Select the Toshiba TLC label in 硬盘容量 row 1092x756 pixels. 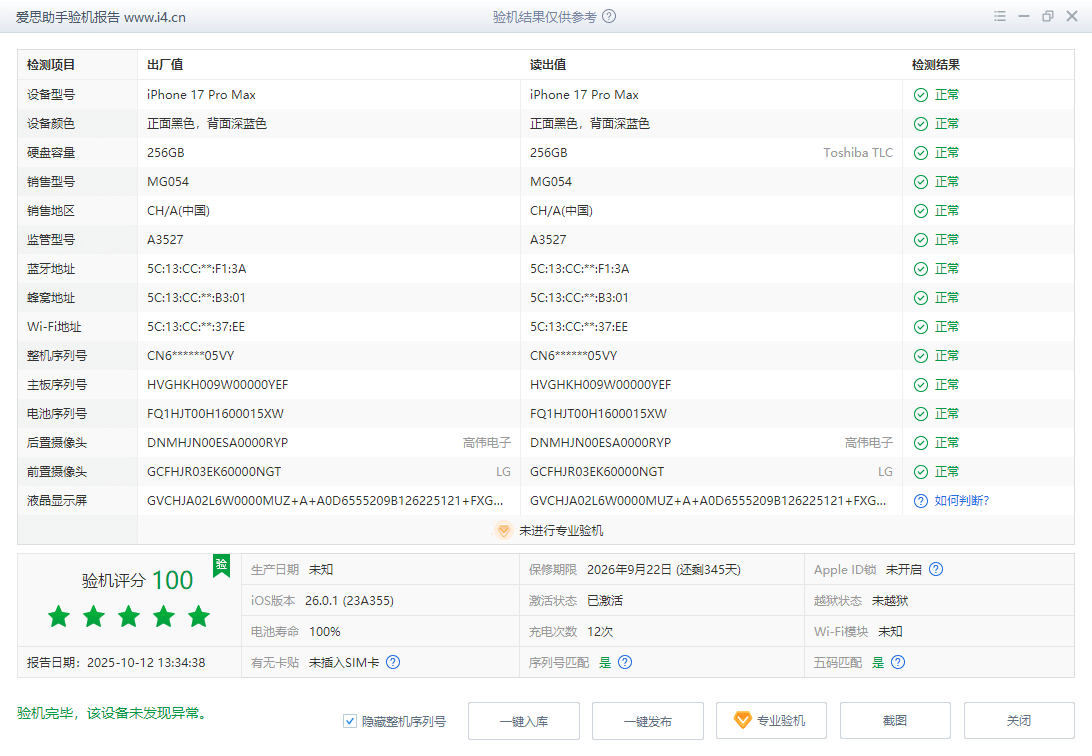pos(858,152)
